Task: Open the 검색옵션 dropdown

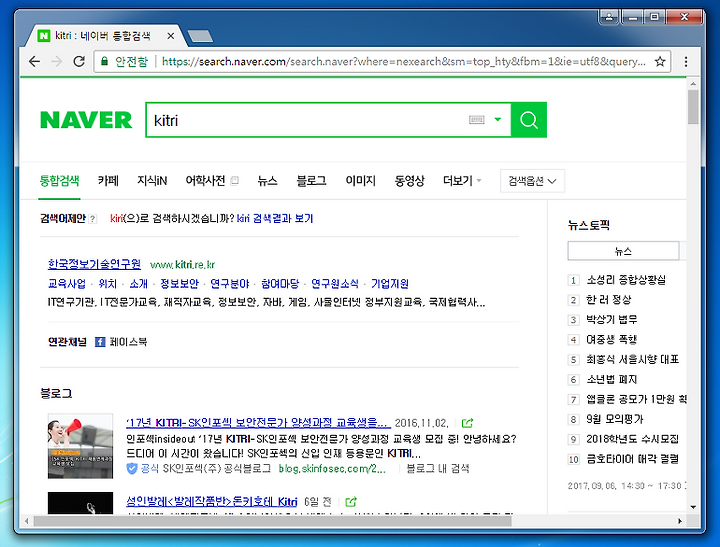Action: click(532, 181)
